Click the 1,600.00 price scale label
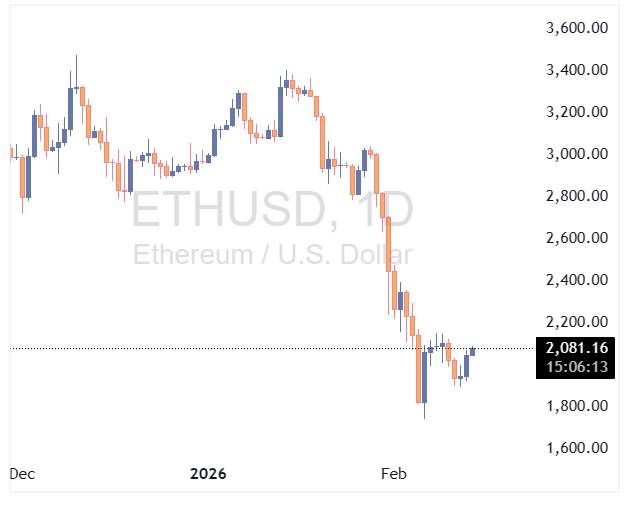The width and height of the screenshot is (629, 510). 579,448
